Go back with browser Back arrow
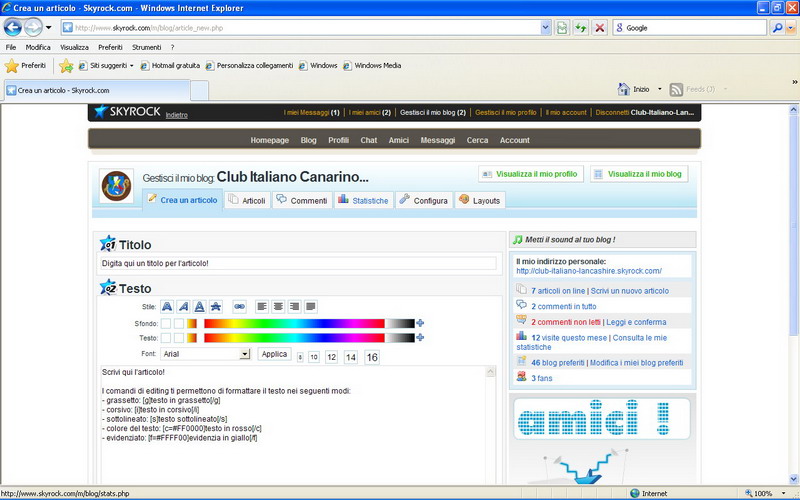The height and width of the screenshot is (500, 800). (x=13, y=27)
